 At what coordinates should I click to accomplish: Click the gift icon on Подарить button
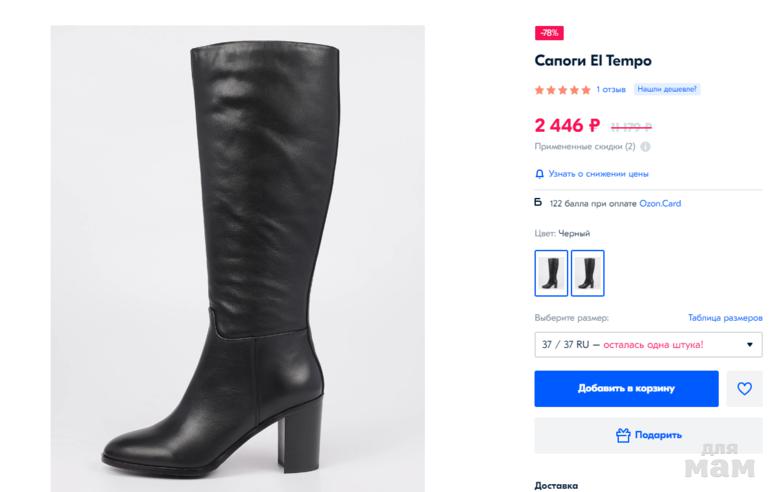(623, 435)
